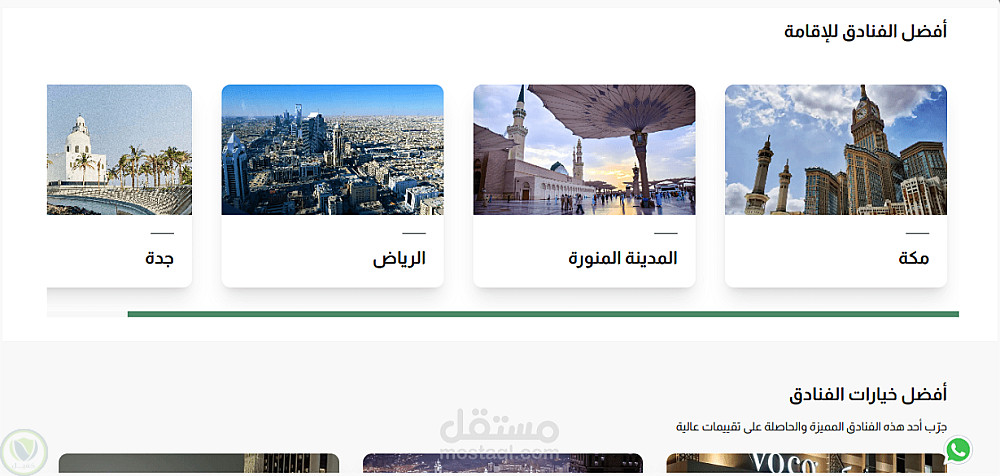Click the unfilled left end of carousel track
Viewport: 1000px width, 476px height.
87,314
